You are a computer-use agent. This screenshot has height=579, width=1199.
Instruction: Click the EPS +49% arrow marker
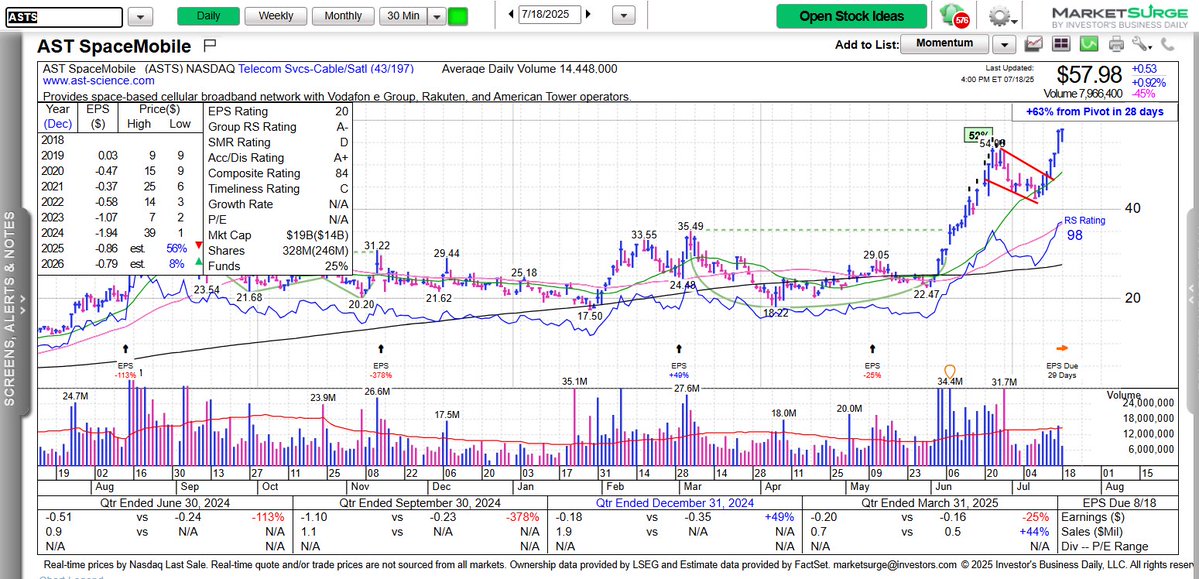pos(679,348)
